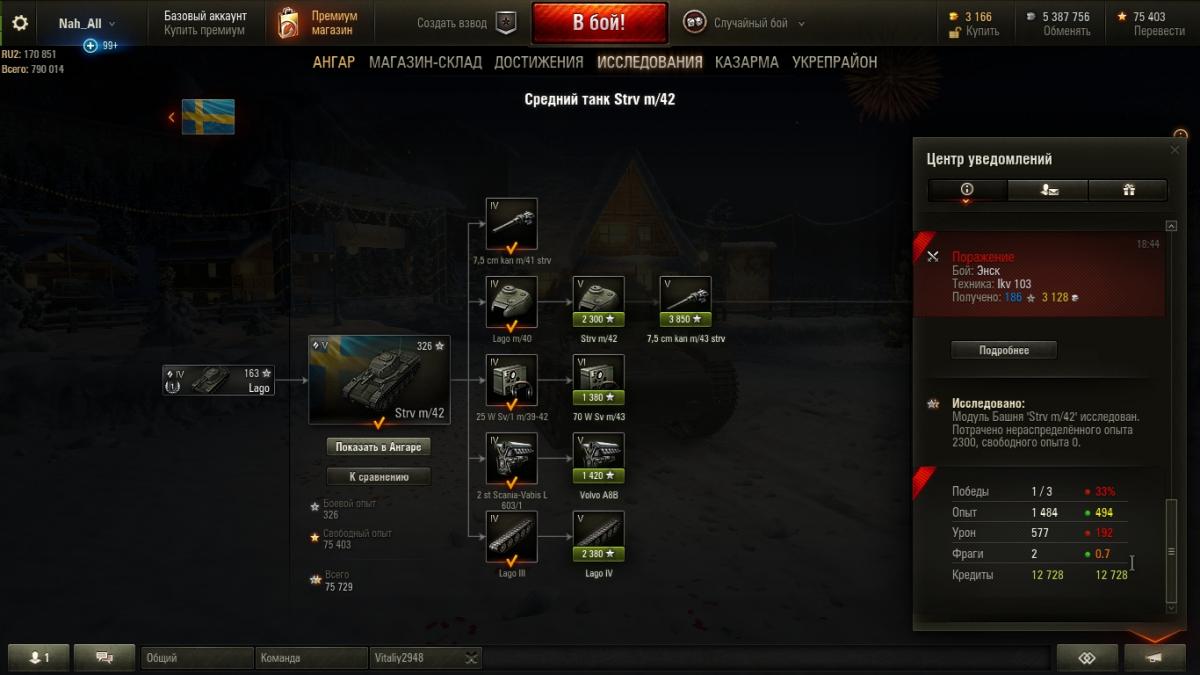Expand the Nah_All account dropdown
Image resolution: width=1200 pixels, height=675 pixels.
pos(87,23)
